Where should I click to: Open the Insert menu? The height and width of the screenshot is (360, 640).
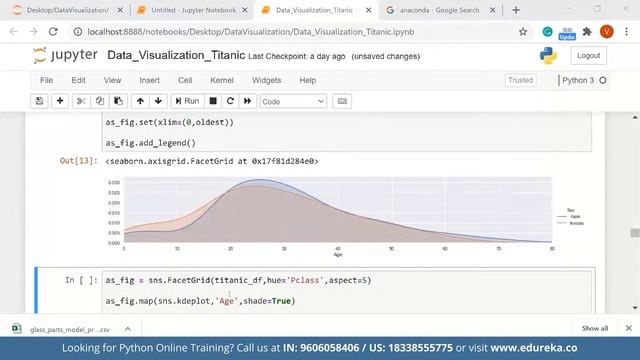coord(149,80)
